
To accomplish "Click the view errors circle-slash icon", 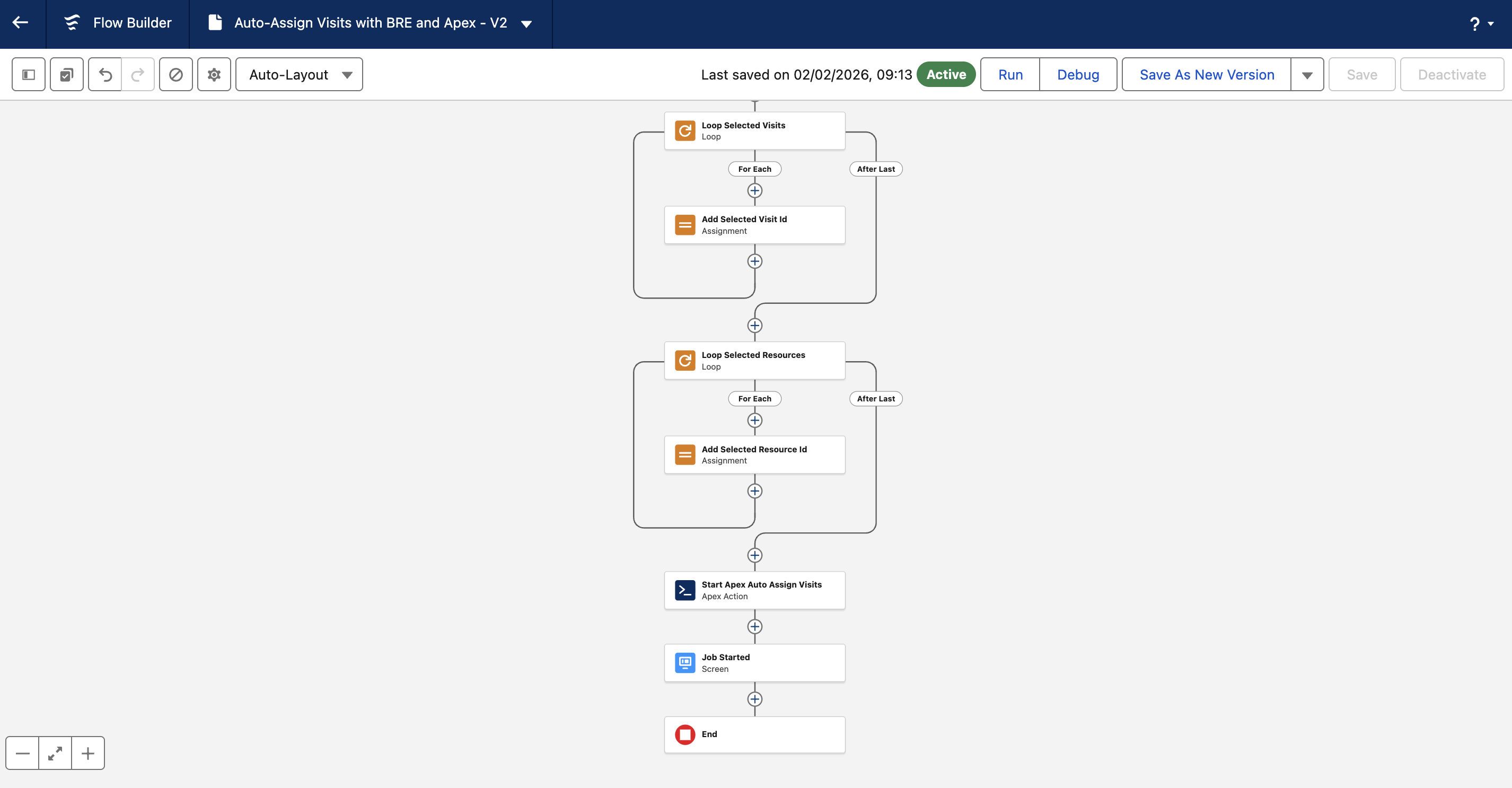I will tap(175, 75).
